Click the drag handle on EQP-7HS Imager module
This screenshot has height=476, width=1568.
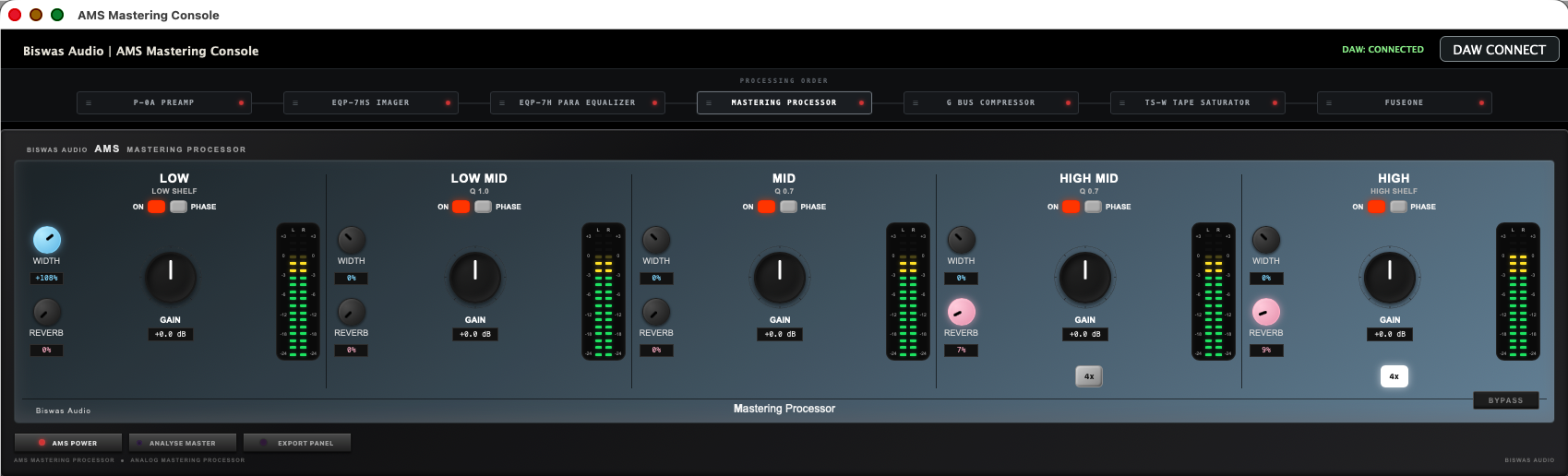click(x=295, y=102)
